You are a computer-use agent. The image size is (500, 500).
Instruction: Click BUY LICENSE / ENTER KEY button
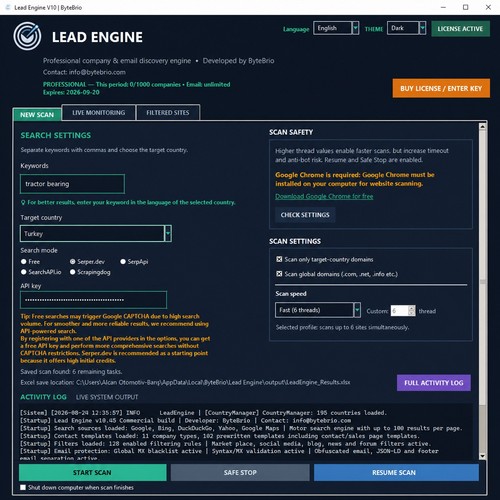coord(441,88)
